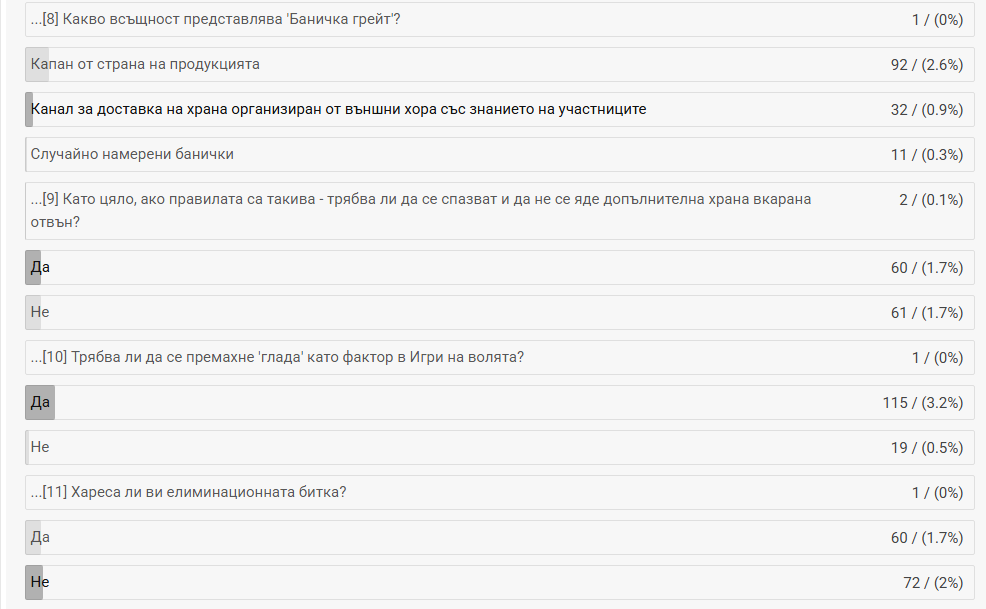Select the 'Канал за доставка на храна' answer
The height and width of the screenshot is (609, 986).
[339, 109]
